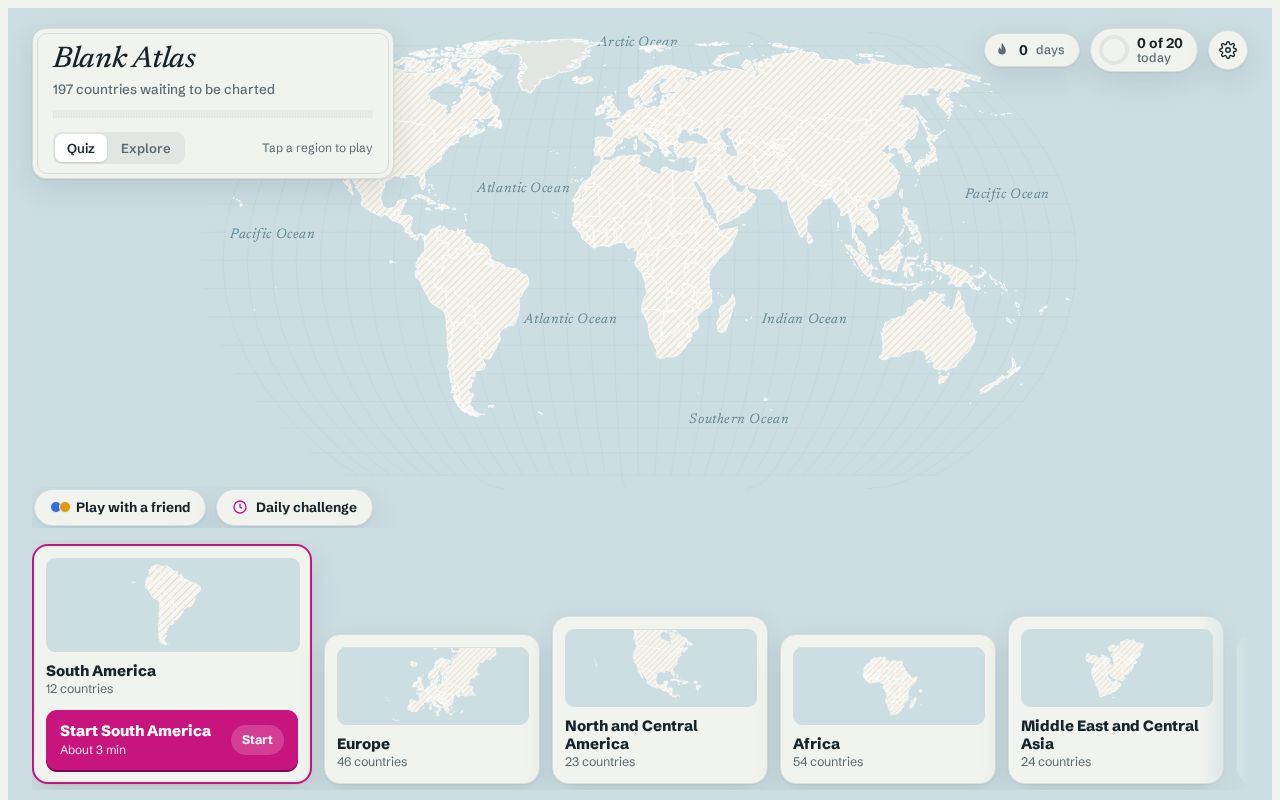Click the 'Tap a region to play' hint
1280x800 pixels.
coord(317,148)
